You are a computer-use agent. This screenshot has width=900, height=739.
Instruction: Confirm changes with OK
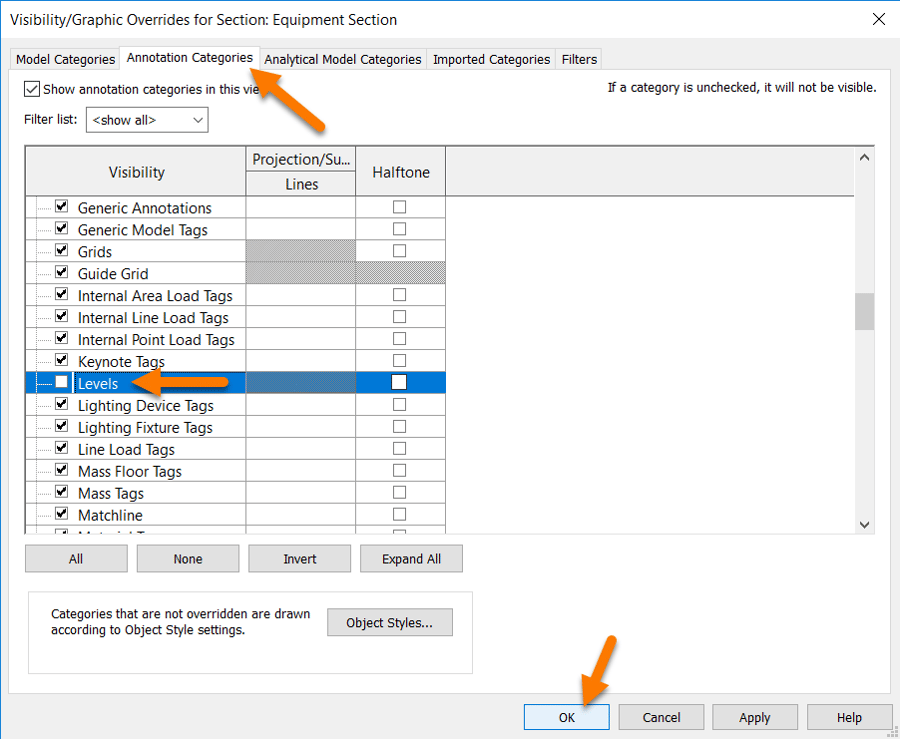pos(566,717)
